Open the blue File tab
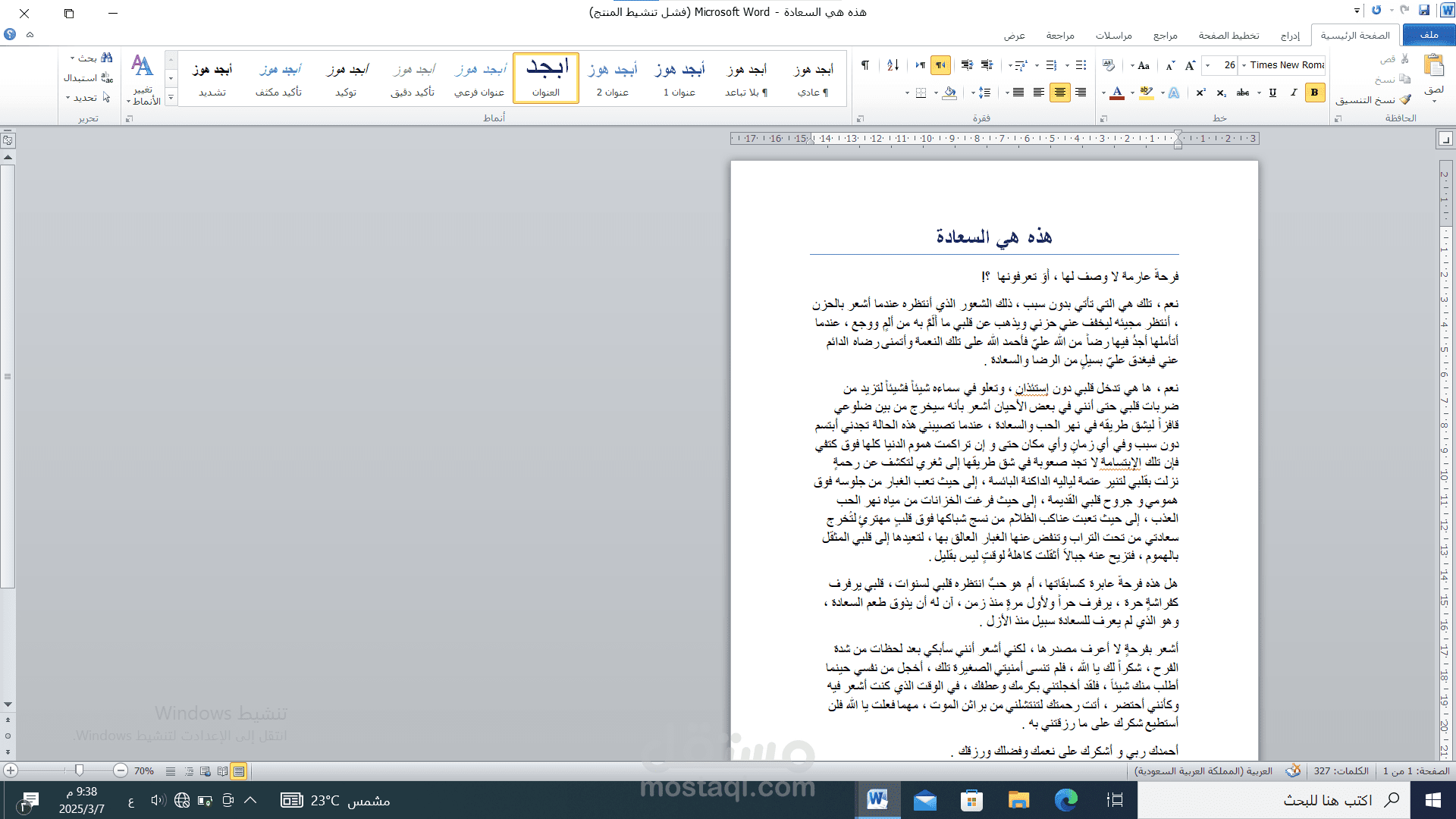 point(1429,35)
